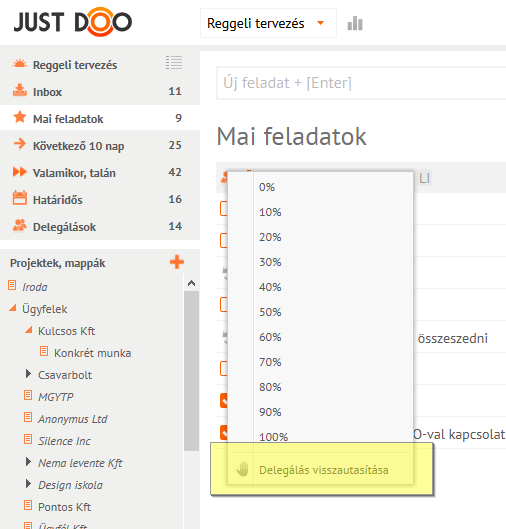Expand the Design iskola folder
This screenshot has width=506, height=529.
tap(28, 484)
